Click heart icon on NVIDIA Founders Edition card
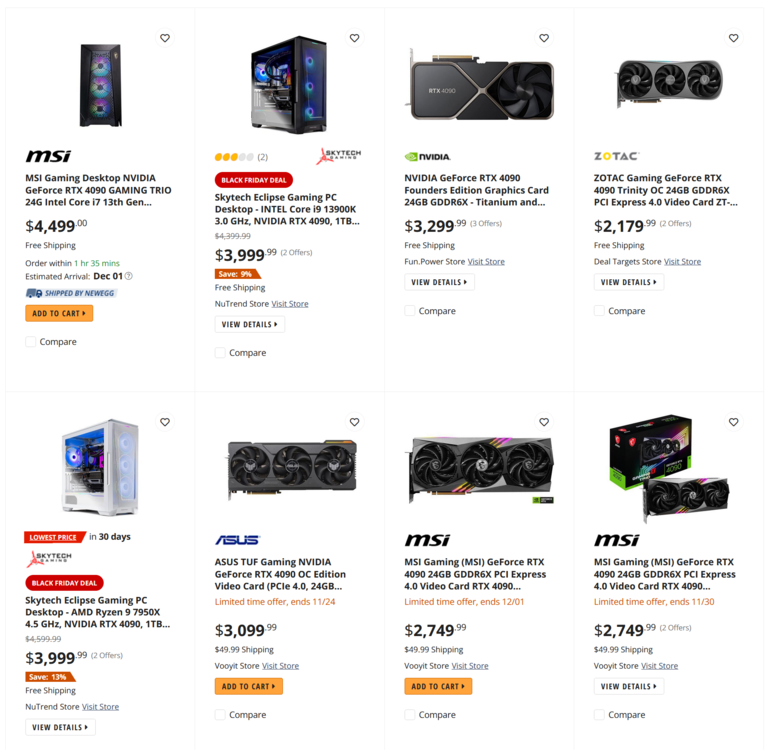The width and height of the screenshot is (771, 750). (x=544, y=38)
